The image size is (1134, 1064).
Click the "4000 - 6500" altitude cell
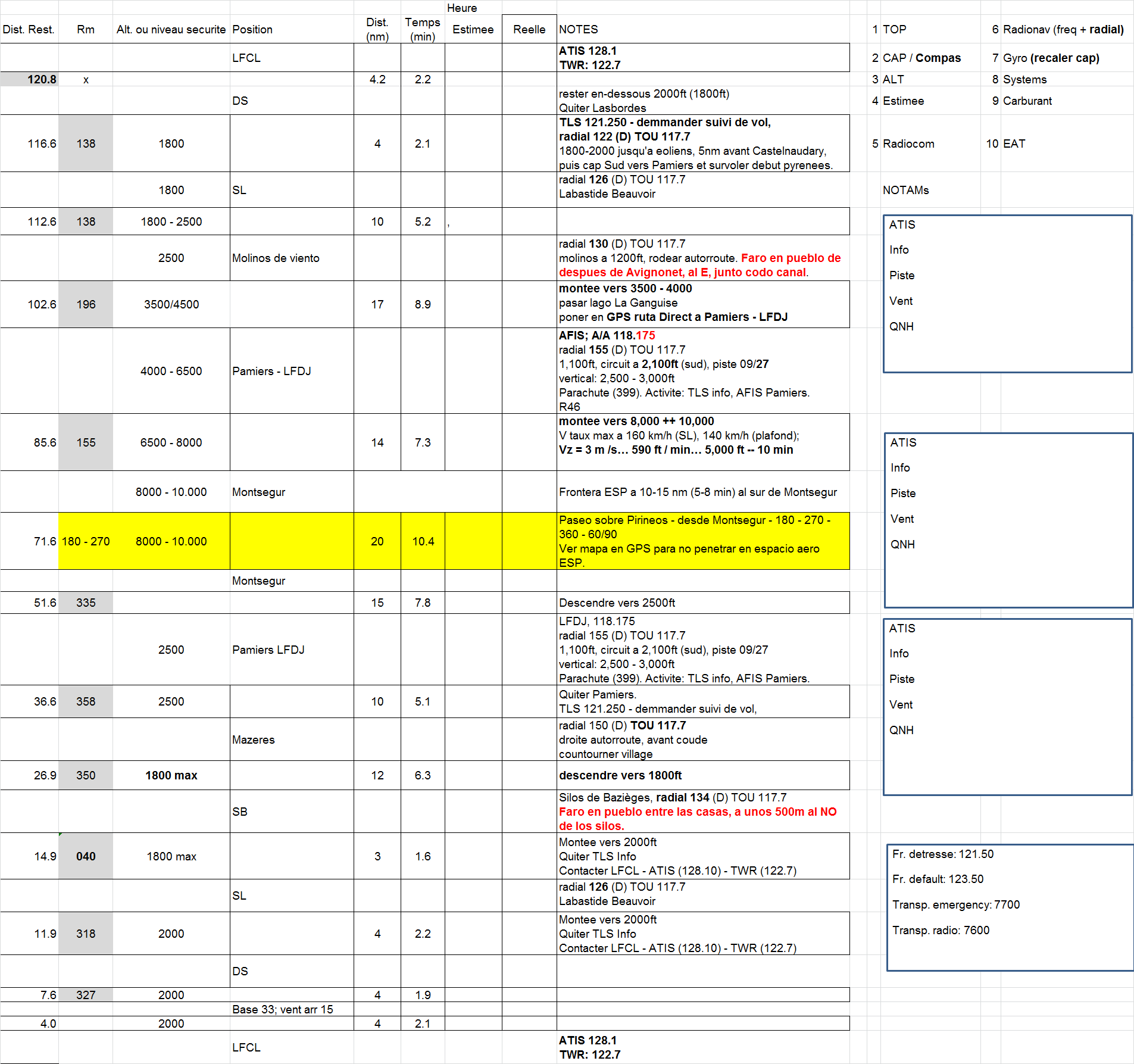coord(171,371)
